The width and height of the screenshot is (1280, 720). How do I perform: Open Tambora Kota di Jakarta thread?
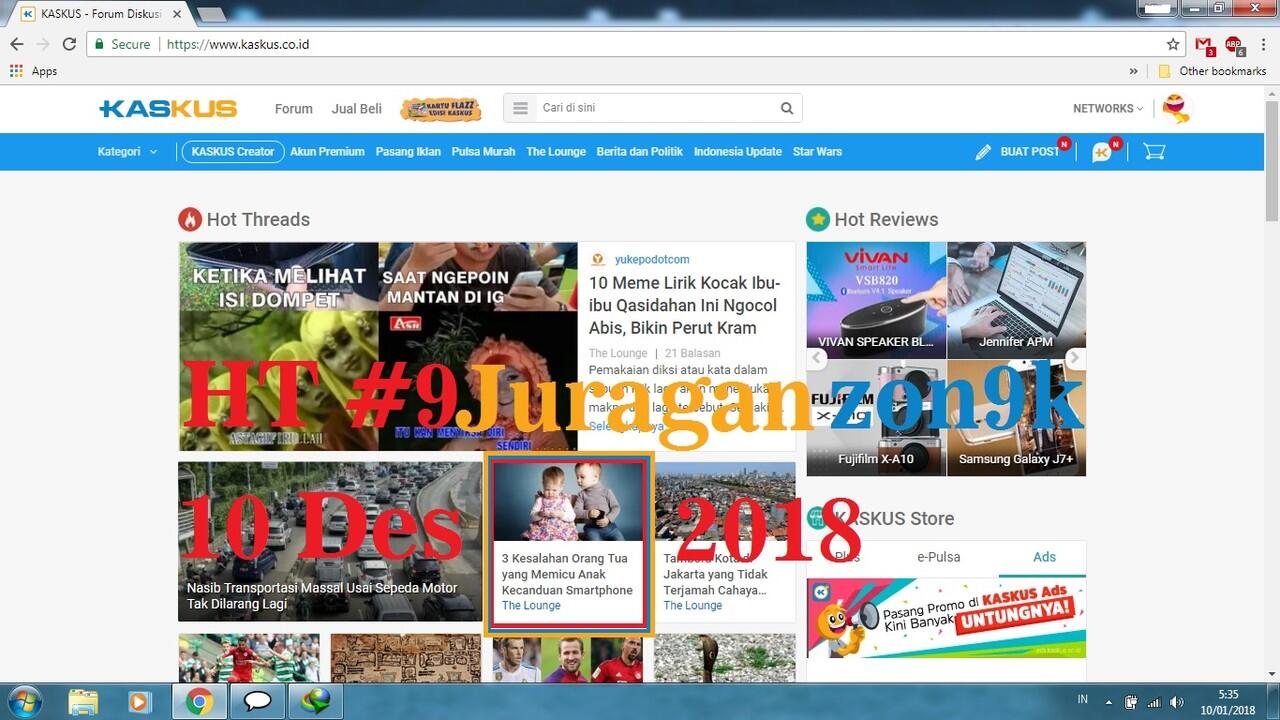pyautogui.click(x=726, y=541)
